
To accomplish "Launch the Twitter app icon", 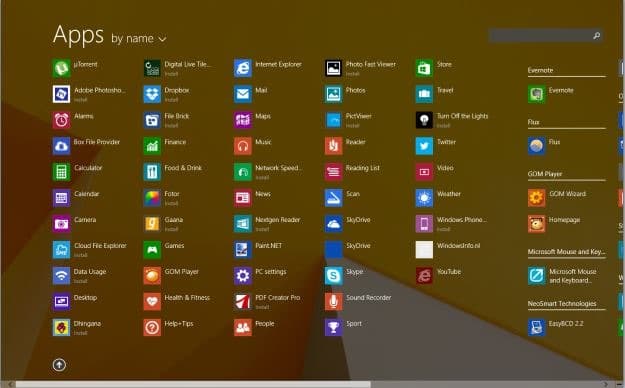I will [424, 146].
